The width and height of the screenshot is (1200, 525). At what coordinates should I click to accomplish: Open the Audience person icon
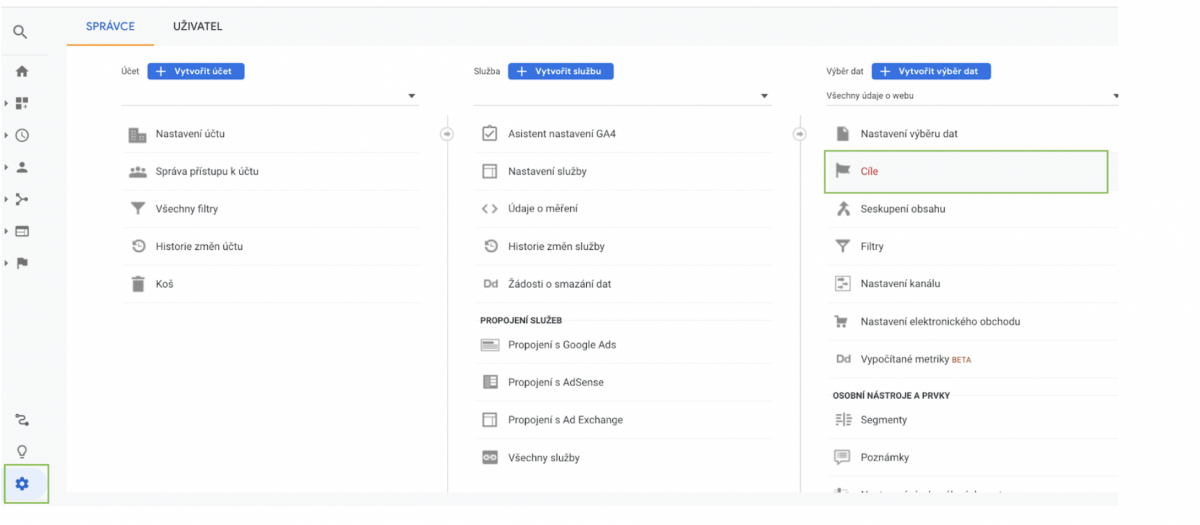(x=22, y=167)
